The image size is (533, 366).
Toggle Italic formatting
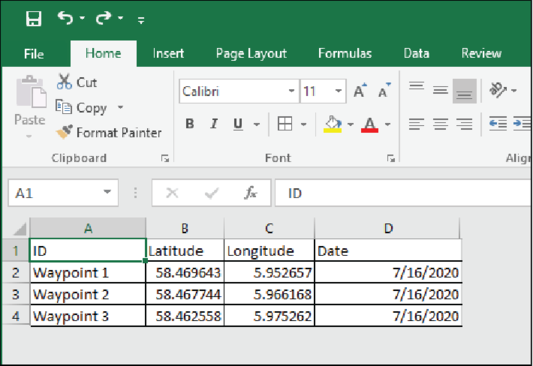(214, 124)
